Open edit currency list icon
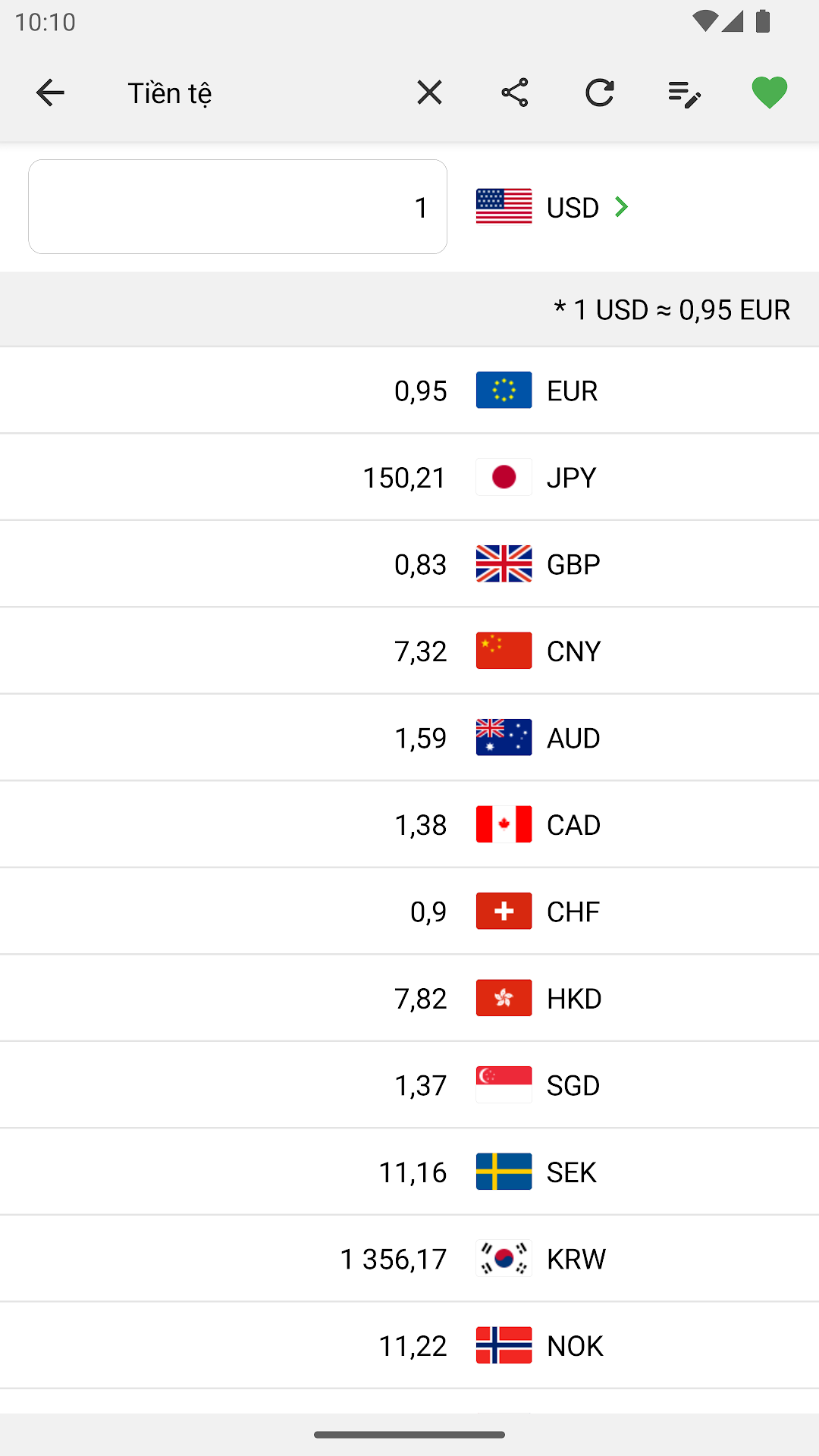This screenshot has height=1456, width=819. [684, 94]
